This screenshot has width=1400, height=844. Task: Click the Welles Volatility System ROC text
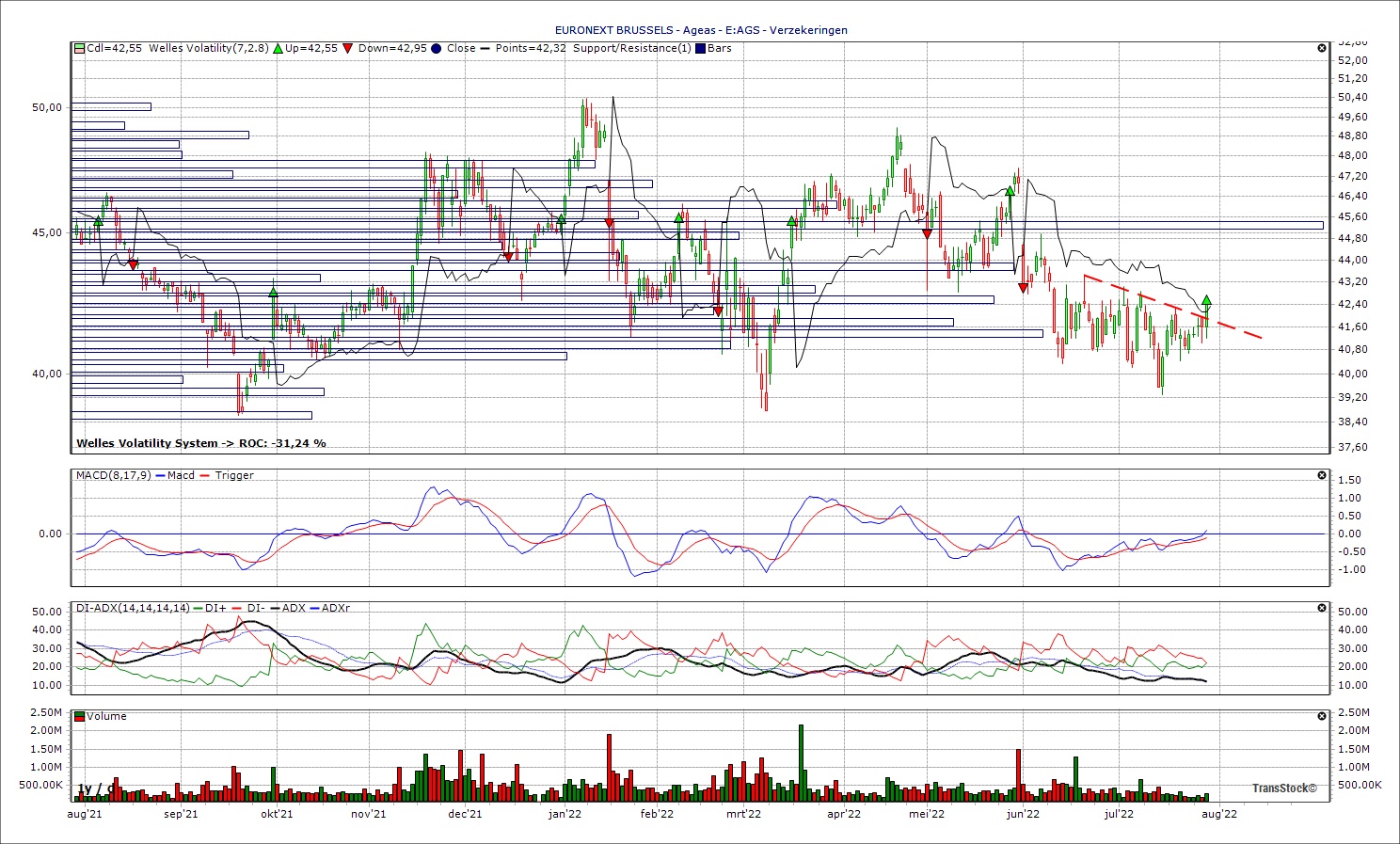click(201, 443)
